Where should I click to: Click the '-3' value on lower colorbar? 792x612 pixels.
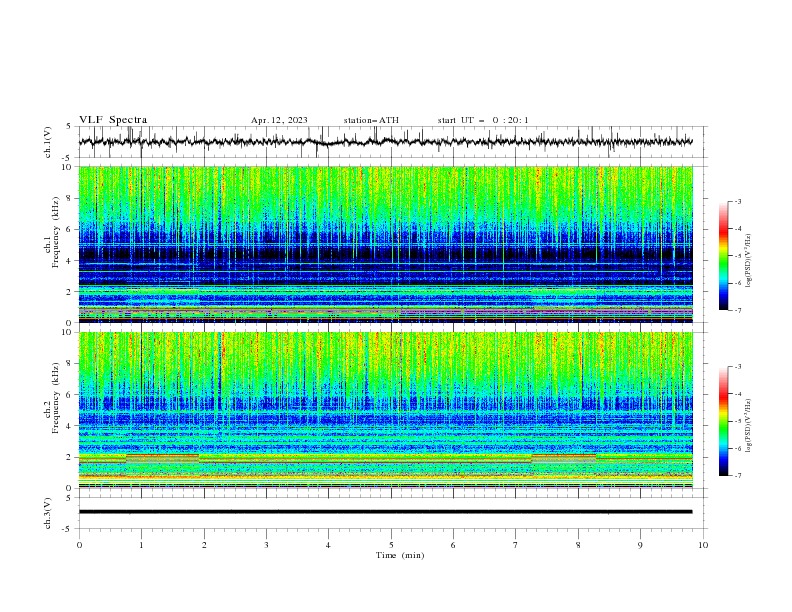pos(737,367)
